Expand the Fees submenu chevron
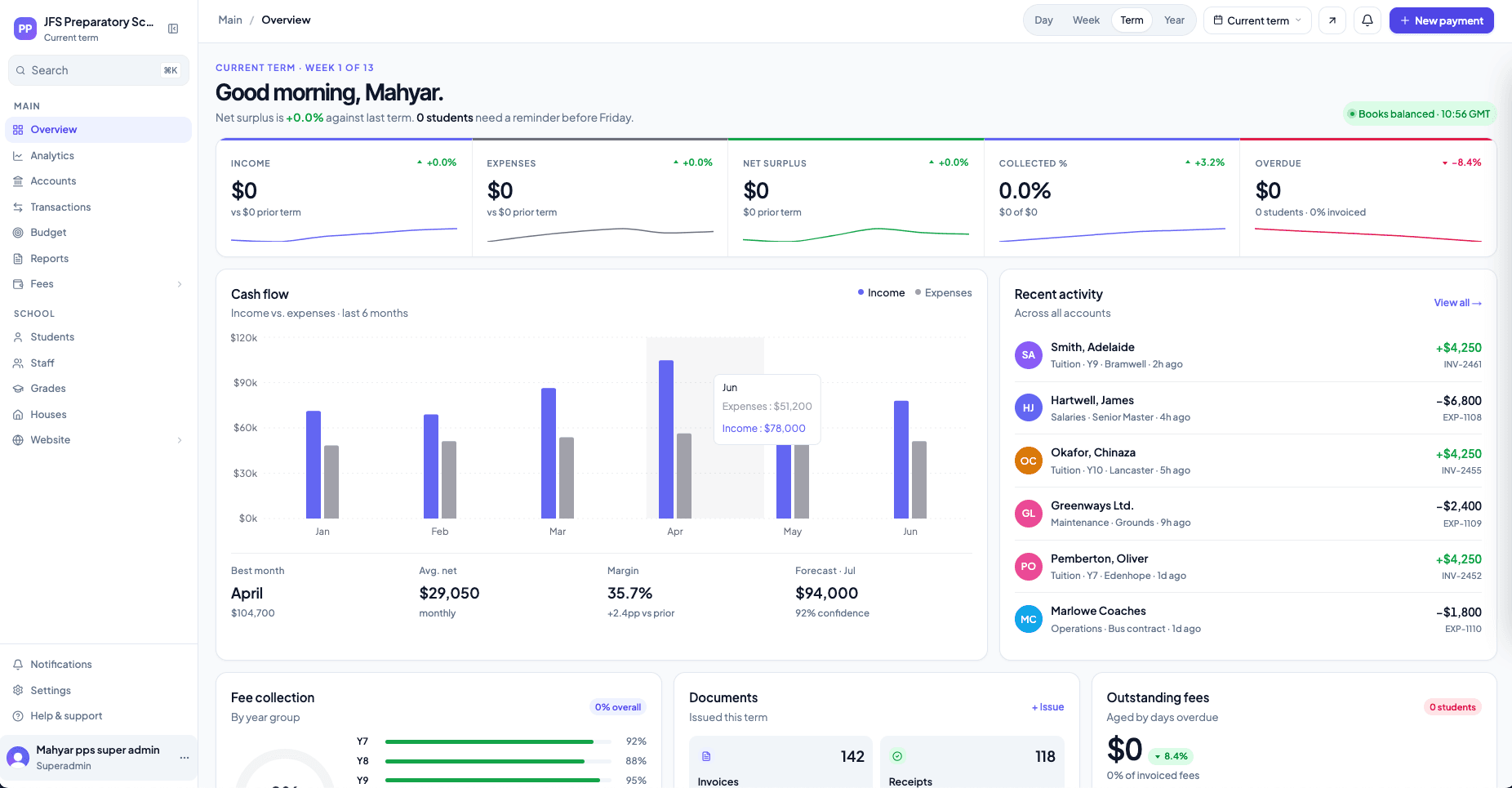Image resolution: width=1512 pixels, height=788 pixels. click(x=180, y=284)
